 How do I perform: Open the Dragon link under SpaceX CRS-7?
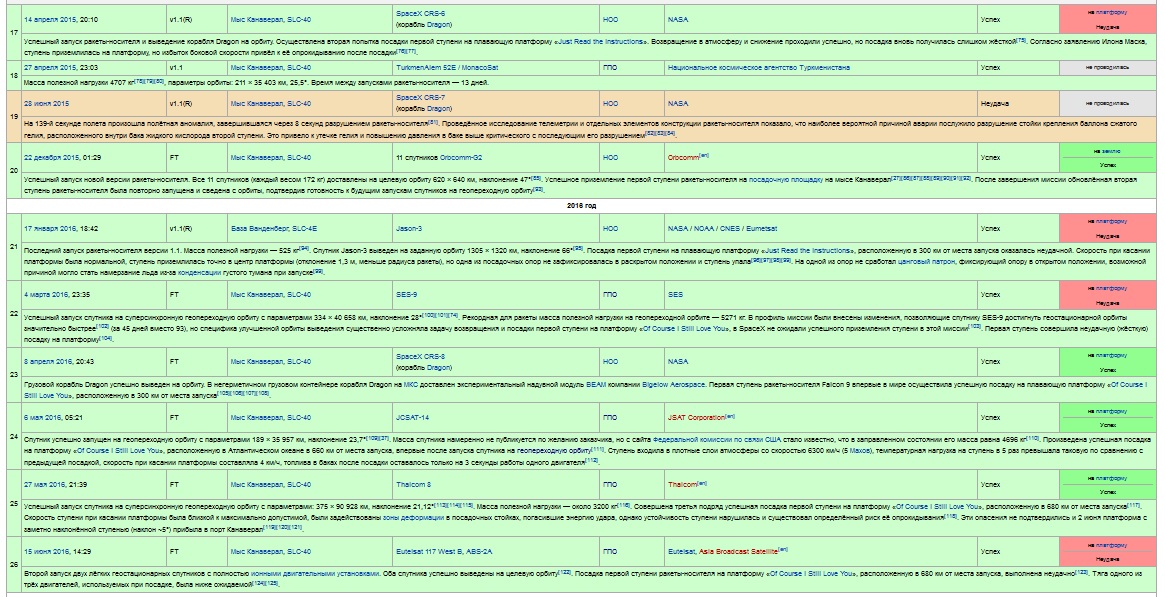tap(439, 109)
